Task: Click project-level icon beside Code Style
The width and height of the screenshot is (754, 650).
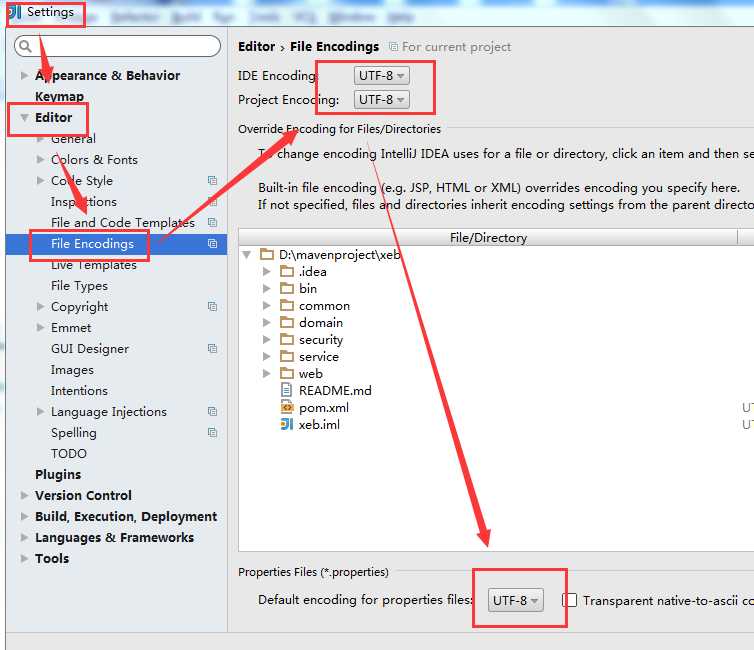Action: [x=212, y=180]
